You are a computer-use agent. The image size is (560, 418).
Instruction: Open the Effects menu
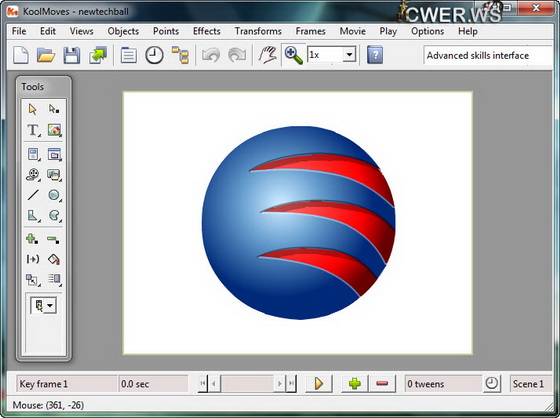coord(206,31)
